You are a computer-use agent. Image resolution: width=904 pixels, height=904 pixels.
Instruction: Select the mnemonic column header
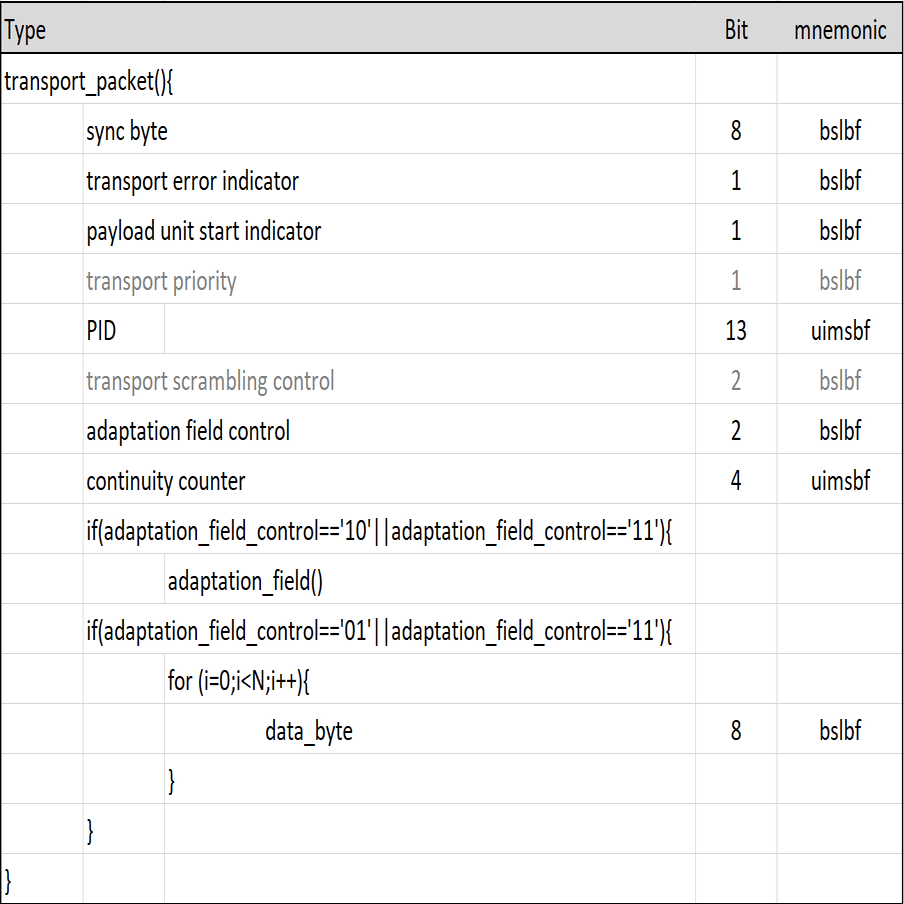pyautogui.click(x=840, y=30)
